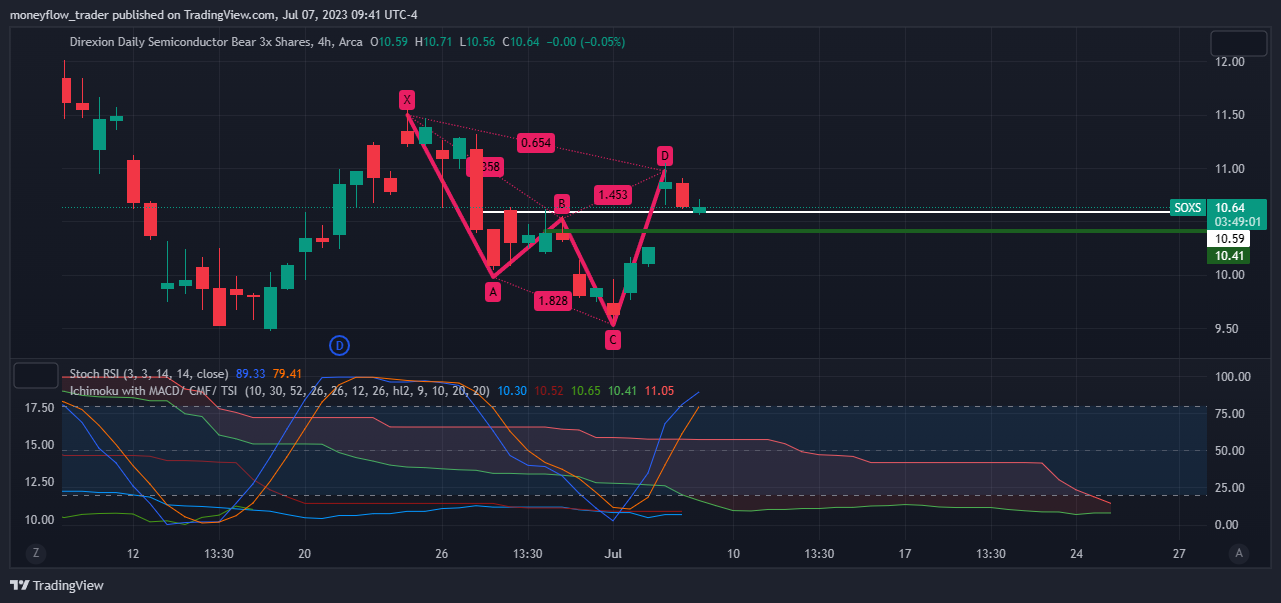Click the 24 date on time axis
Image resolution: width=1281 pixels, height=603 pixels.
1076,553
